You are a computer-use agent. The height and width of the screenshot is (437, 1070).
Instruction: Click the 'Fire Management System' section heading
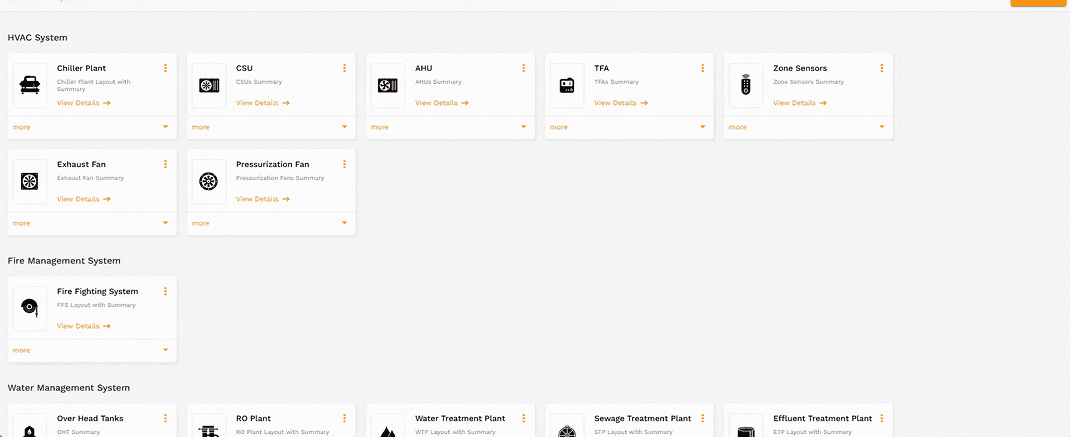pos(64,261)
